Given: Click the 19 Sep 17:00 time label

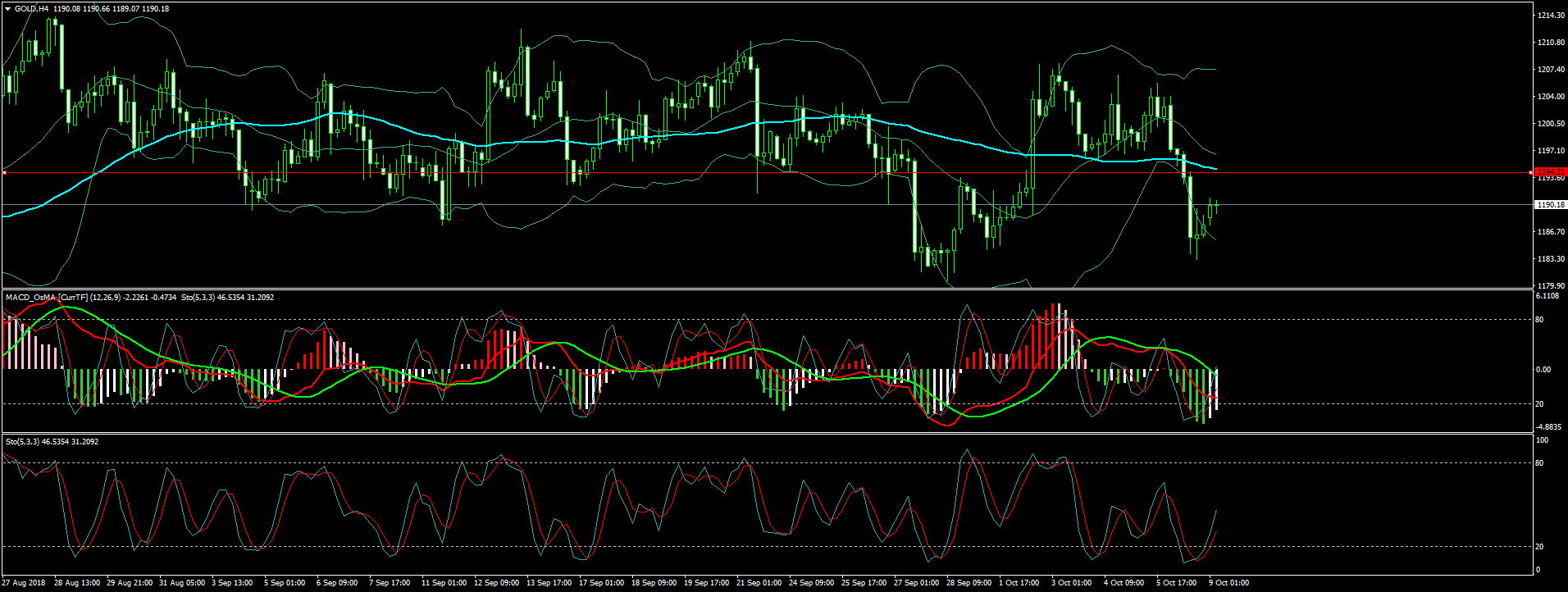Looking at the screenshot, I should point(707,583).
